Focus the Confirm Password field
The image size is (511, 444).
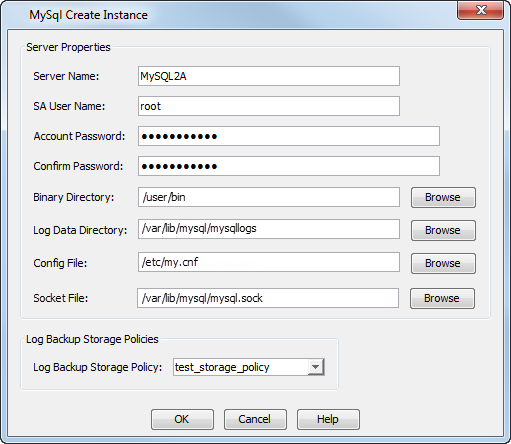tap(289, 166)
